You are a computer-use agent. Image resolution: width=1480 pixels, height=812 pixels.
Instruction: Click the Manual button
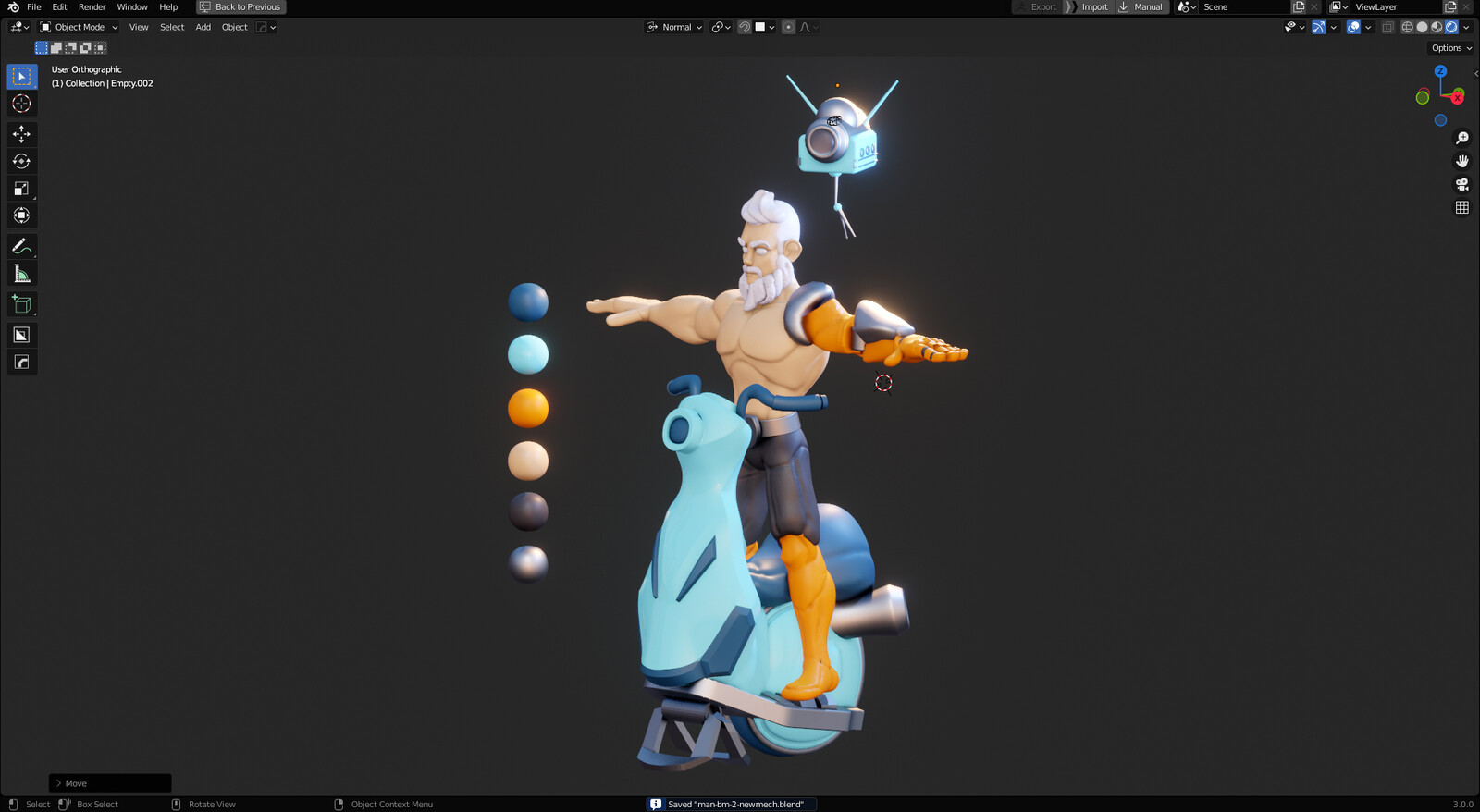[x=1141, y=6]
